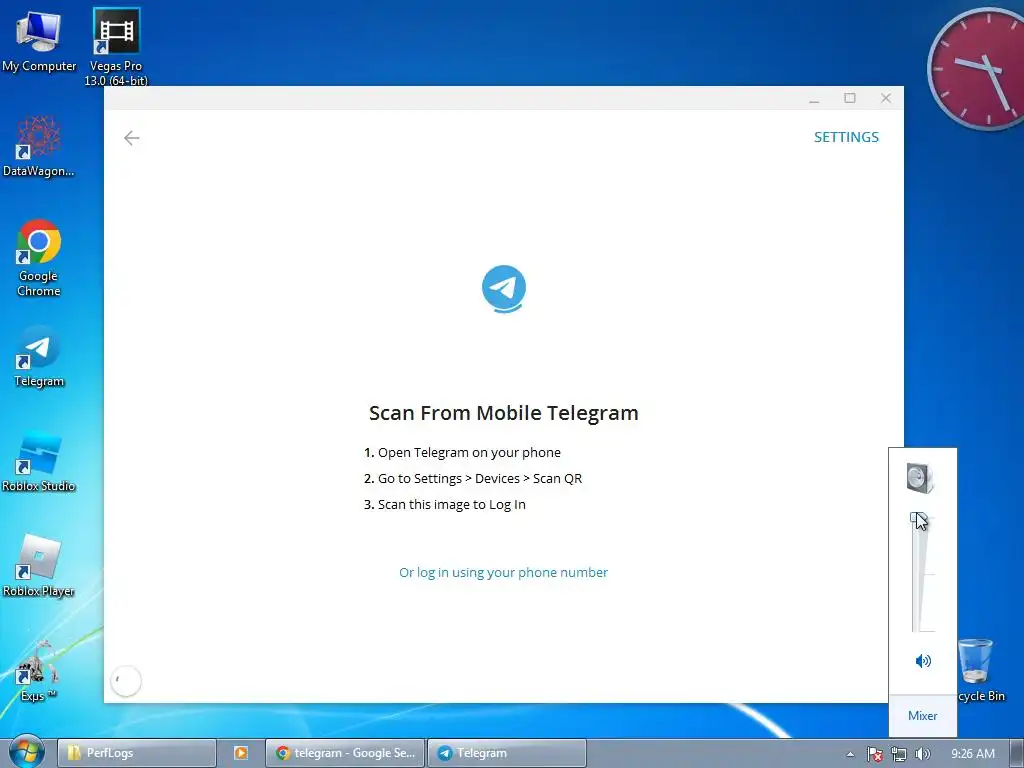1024x768 pixels.
Task: Show hidden tray icons arrow
Action: 850,754
